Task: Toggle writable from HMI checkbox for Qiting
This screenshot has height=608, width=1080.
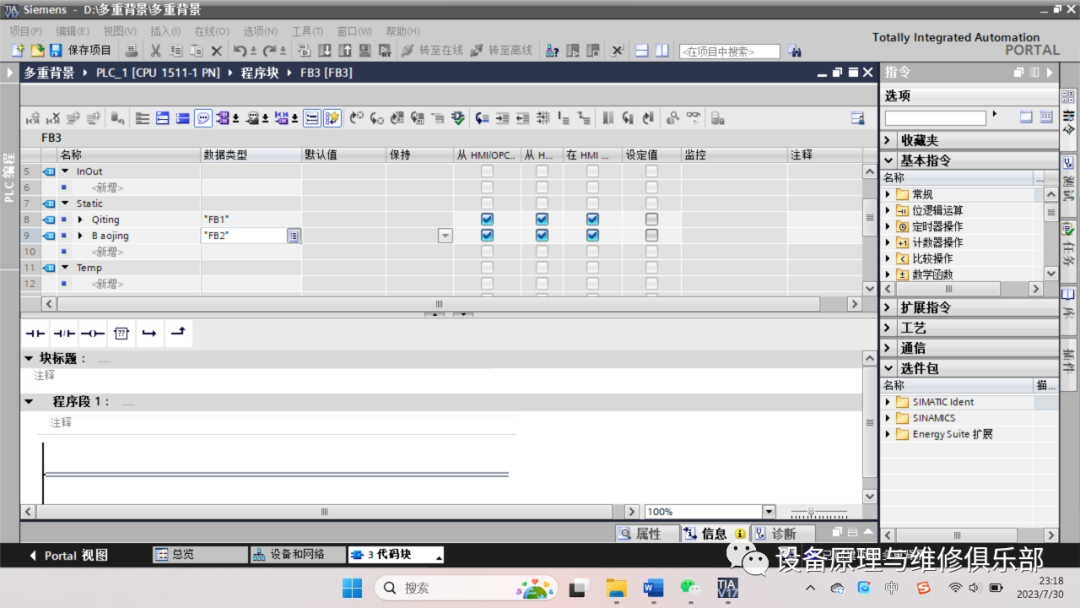Action: coord(542,219)
